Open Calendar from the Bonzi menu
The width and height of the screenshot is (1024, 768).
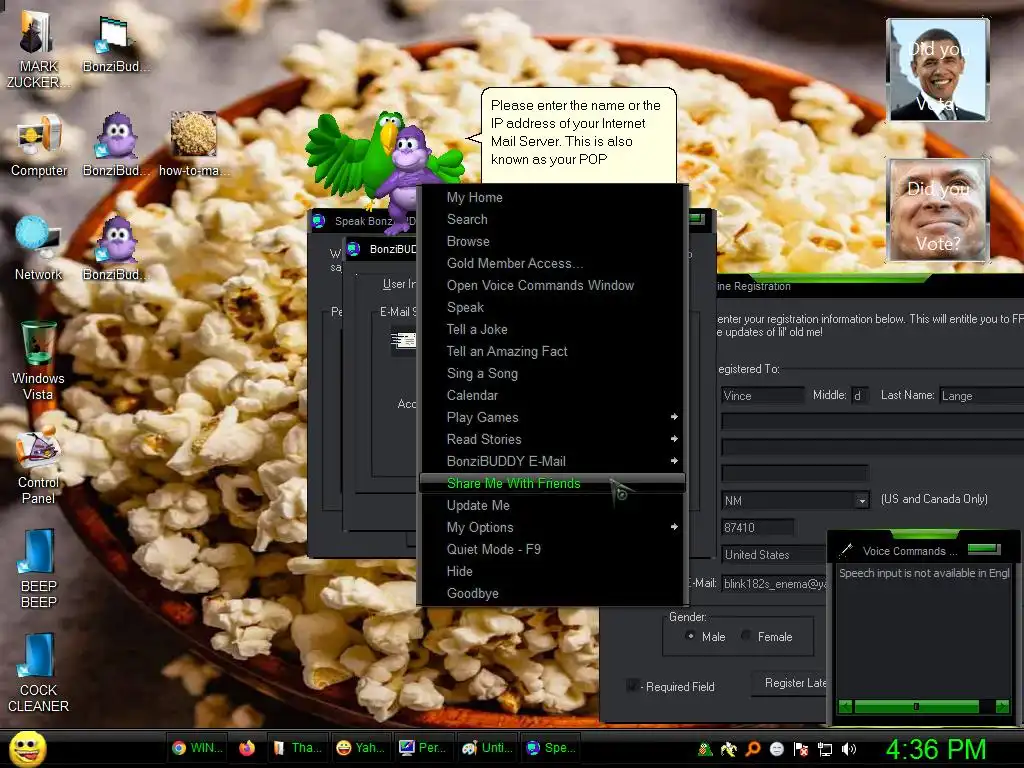552,395
